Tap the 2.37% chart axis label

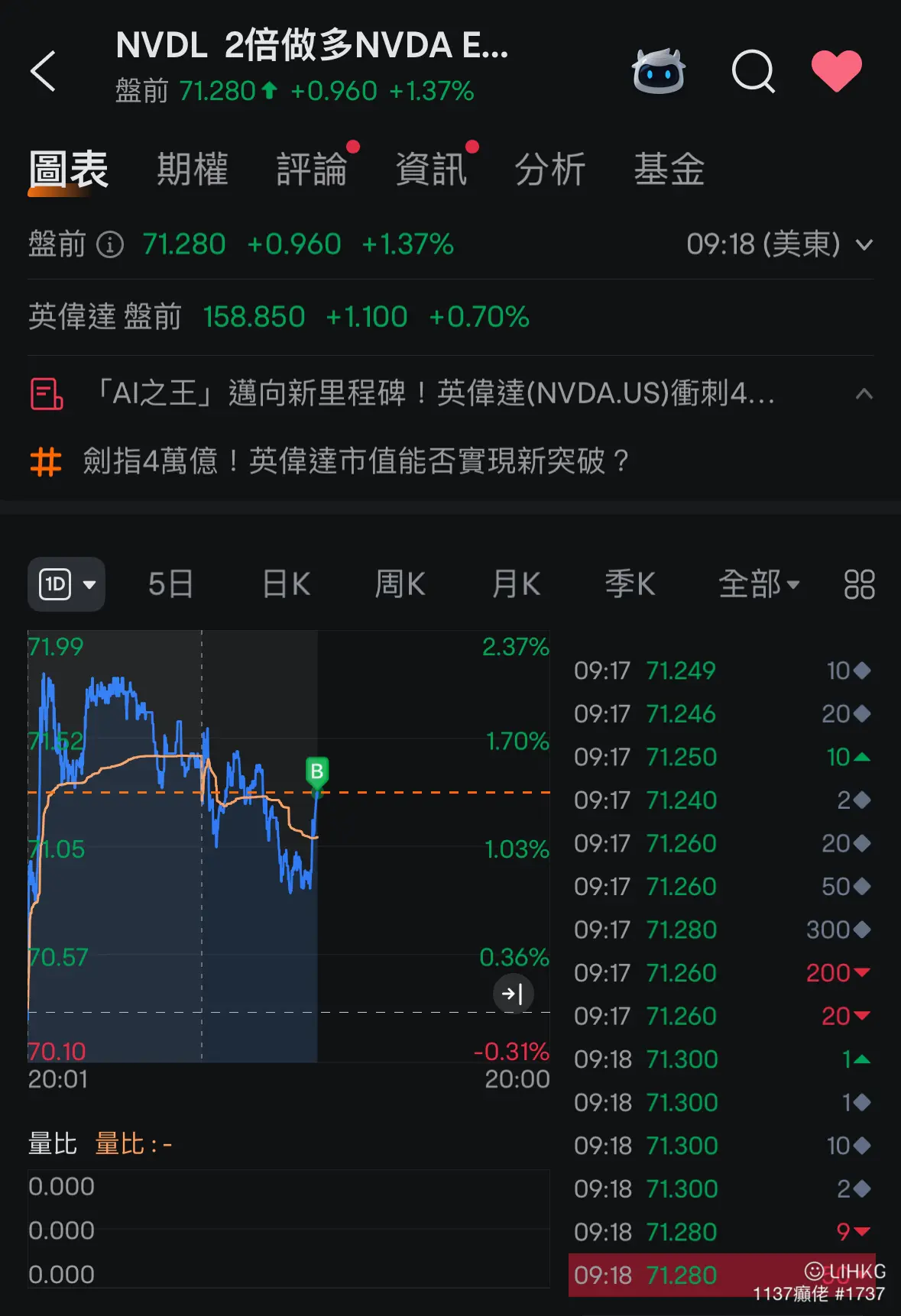pos(515,647)
